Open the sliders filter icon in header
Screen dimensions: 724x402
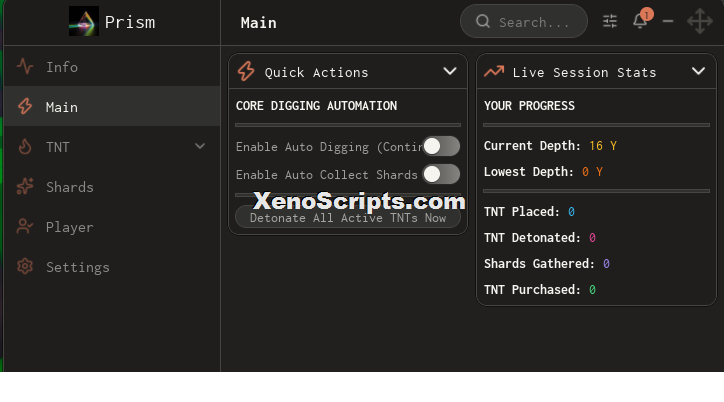pyautogui.click(x=610, y=21)
